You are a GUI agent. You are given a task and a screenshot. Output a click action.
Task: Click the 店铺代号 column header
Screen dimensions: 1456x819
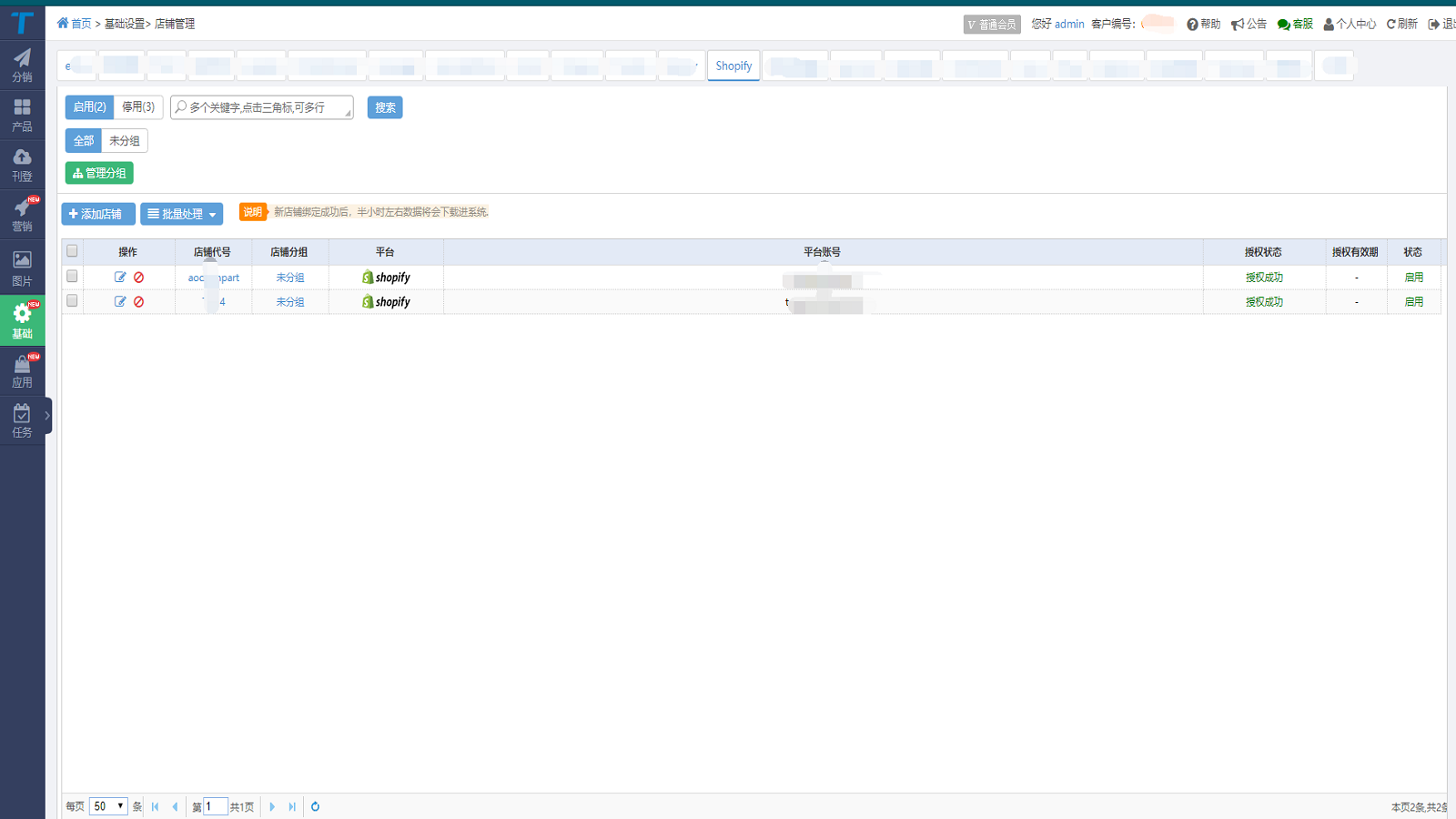click(x=212, y=252)
